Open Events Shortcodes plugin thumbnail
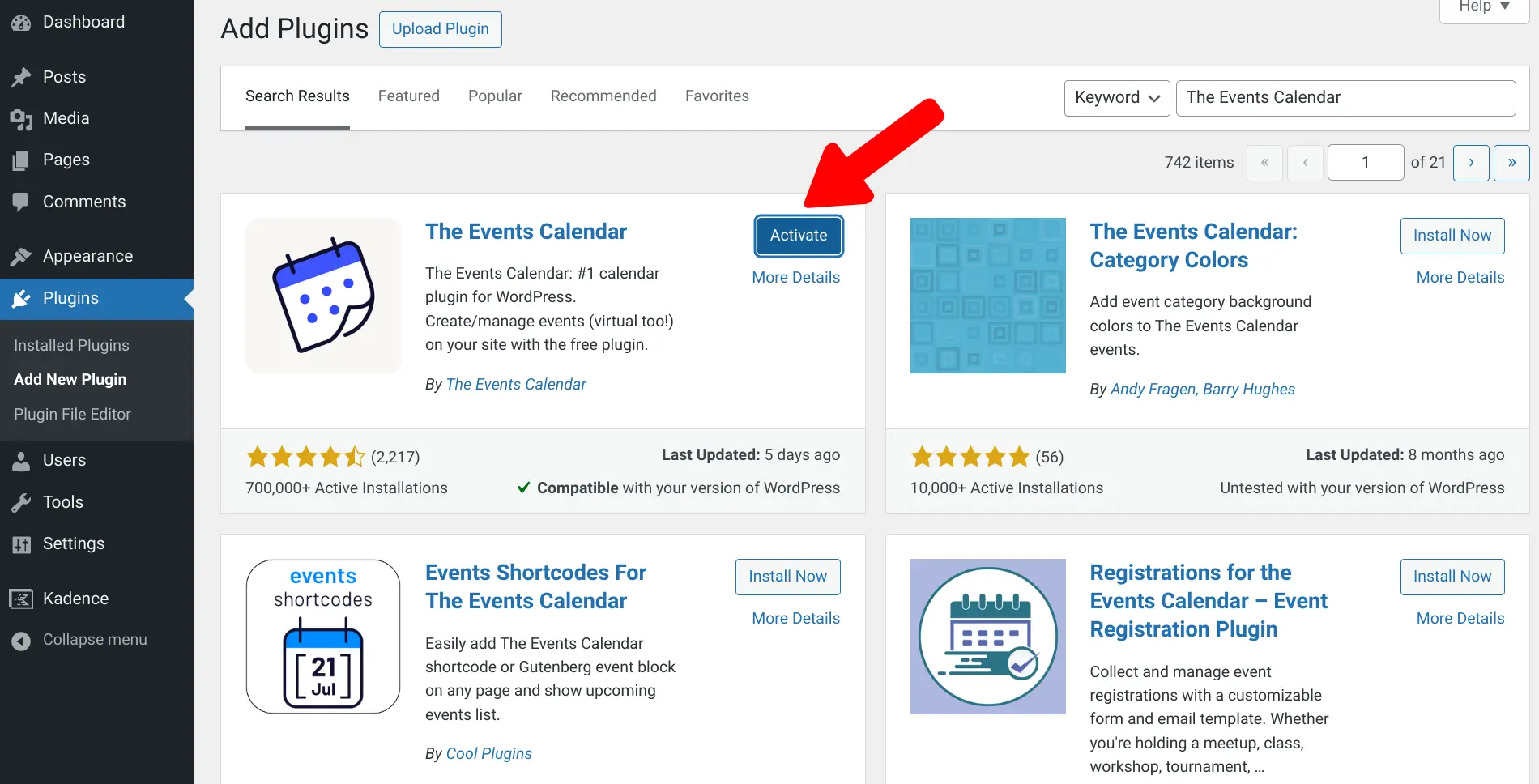 pyautogui.click(x=323, y=637)
